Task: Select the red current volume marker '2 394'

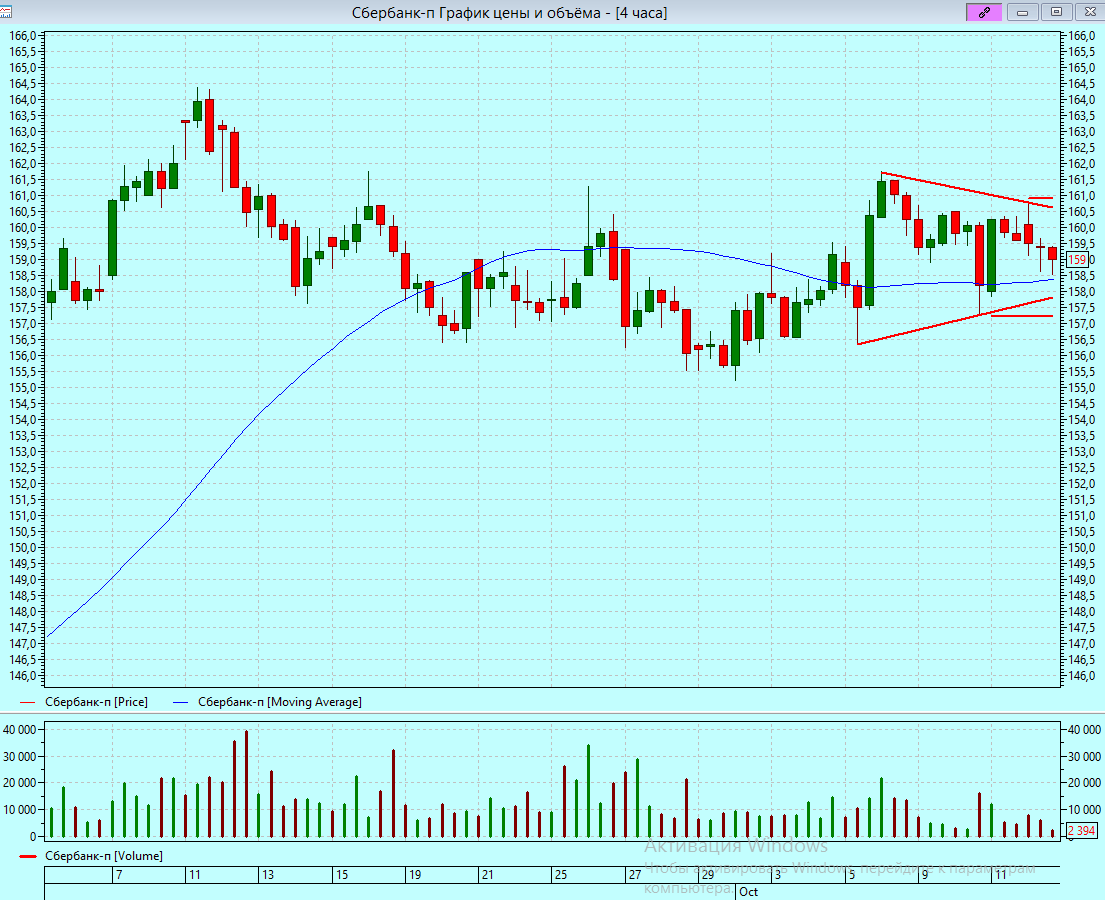Action: coord(1081,831)
